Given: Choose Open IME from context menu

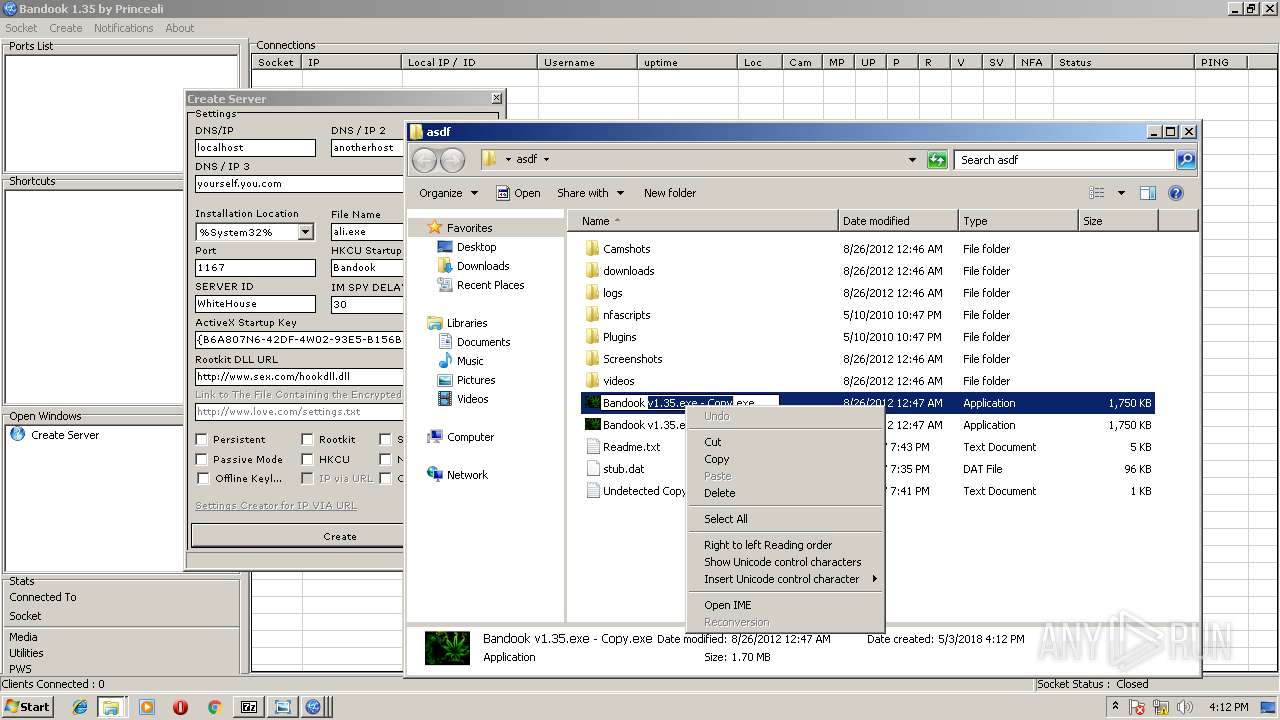Looking at the screenshot, I should (785, 605).
